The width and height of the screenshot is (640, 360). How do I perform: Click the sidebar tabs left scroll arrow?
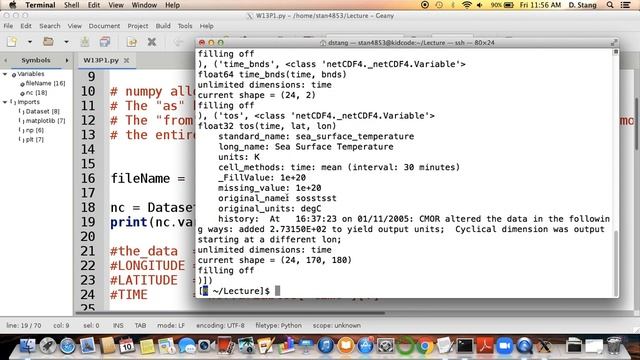pyautogui.click(x=6, y=60)
